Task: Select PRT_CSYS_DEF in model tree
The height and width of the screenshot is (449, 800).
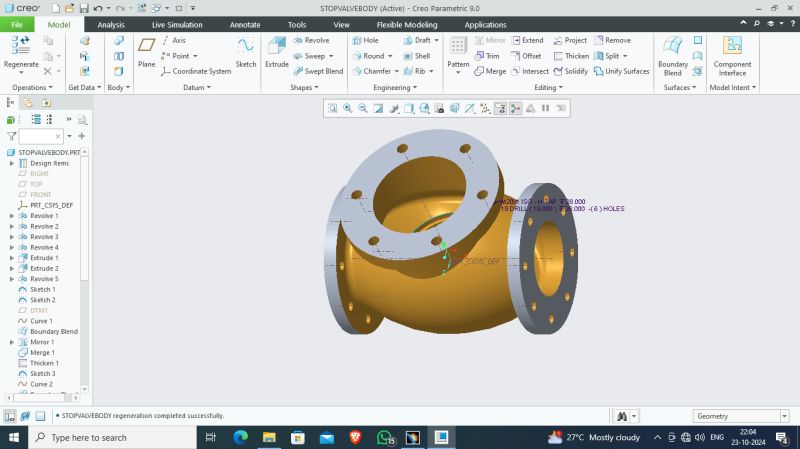Action: coord(46,205)
